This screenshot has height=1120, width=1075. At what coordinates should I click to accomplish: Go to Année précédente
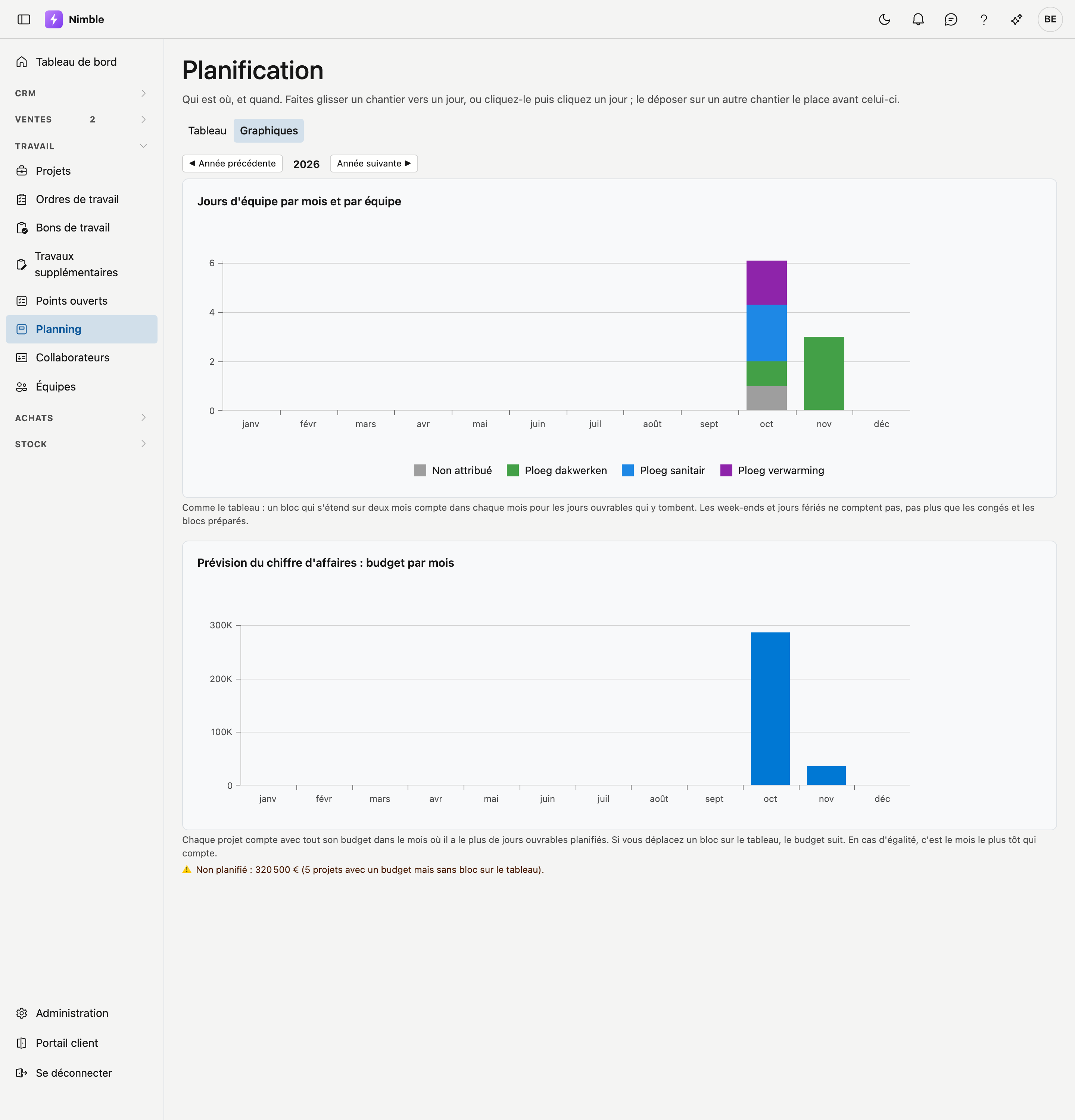point(233,164)
